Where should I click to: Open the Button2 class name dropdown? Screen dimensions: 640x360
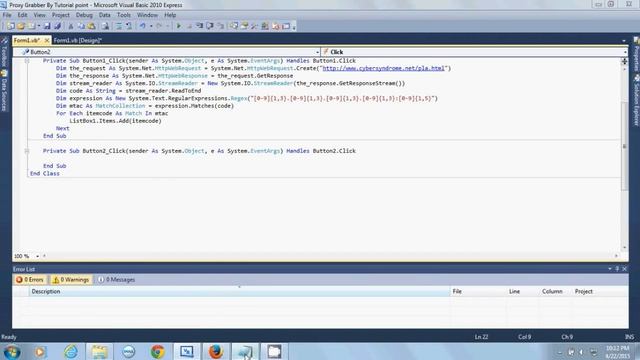click(x=318, y=52)
